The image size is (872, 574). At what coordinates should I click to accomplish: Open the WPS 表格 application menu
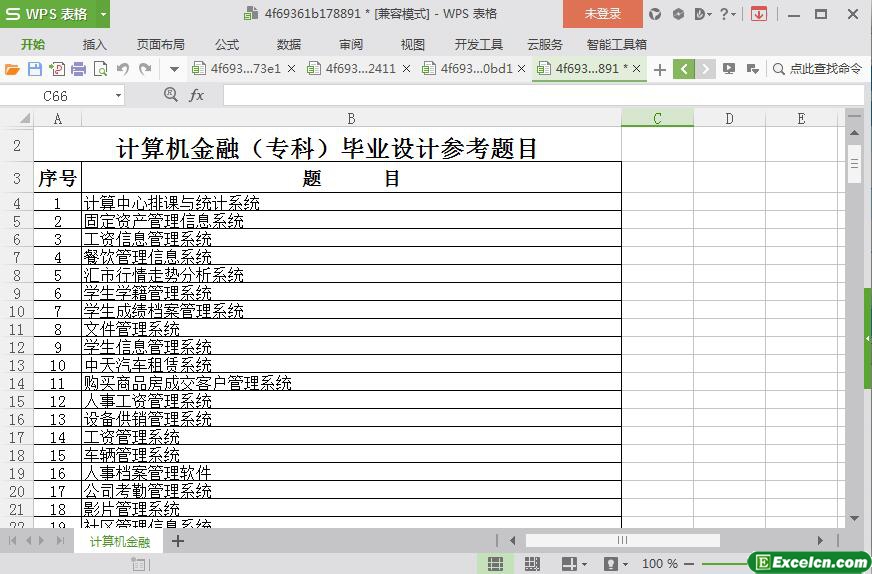pos(47,13)
